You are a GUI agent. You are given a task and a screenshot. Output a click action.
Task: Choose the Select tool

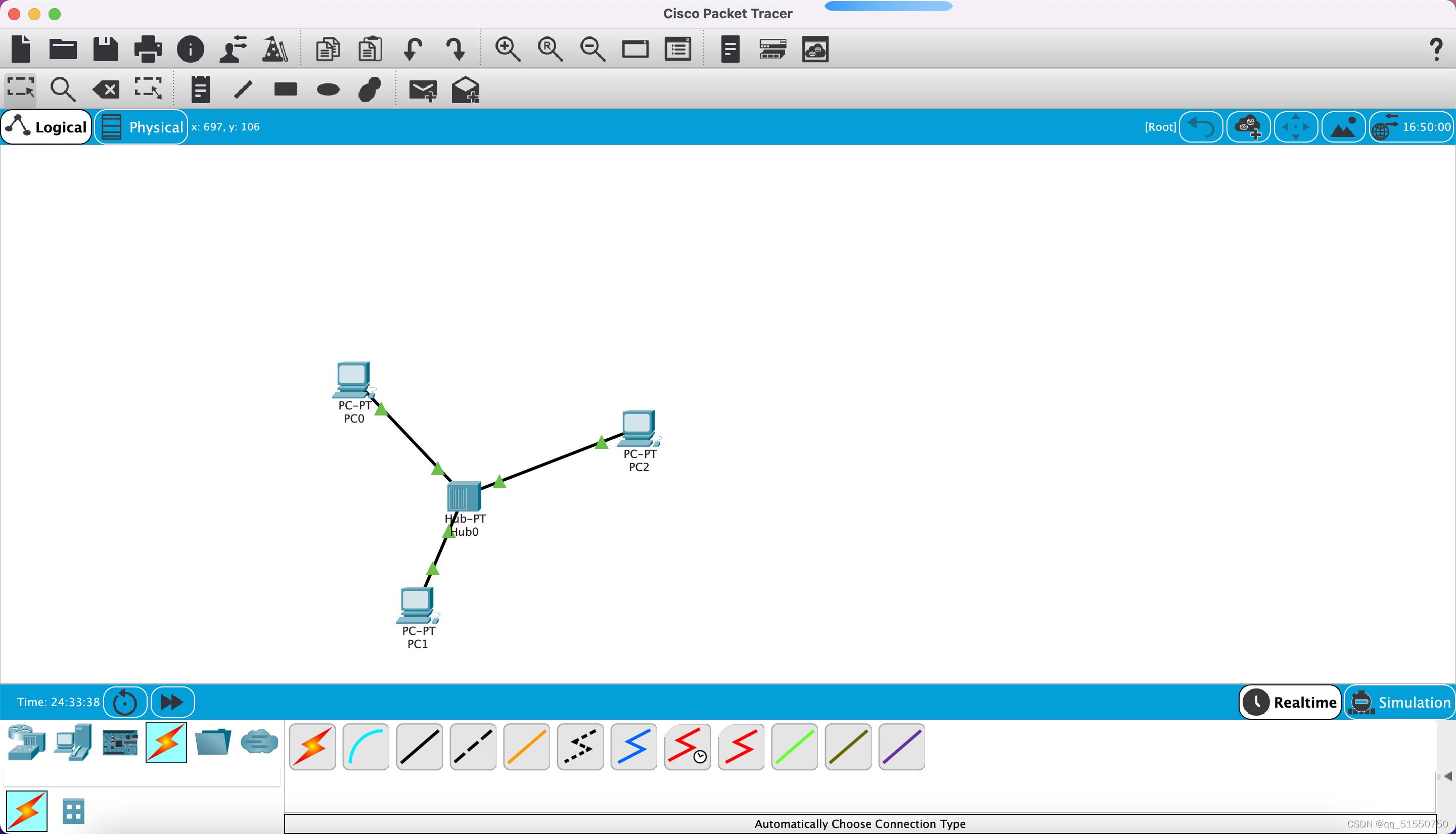point(21,89)
